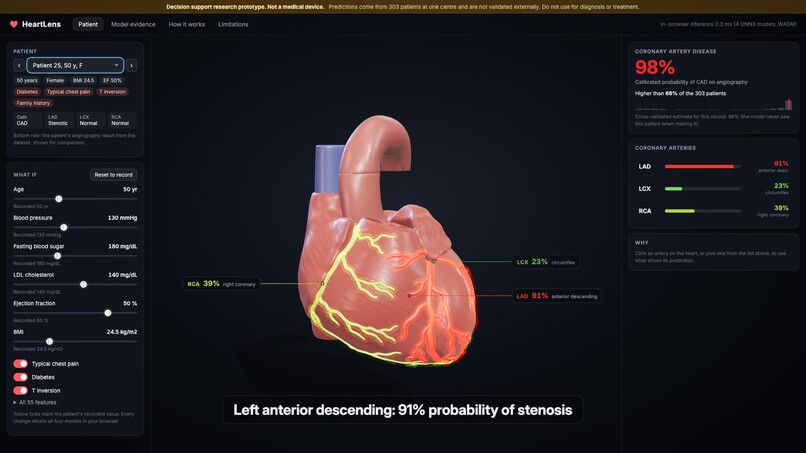
Task: Adjust the Age slider handle
Action: click(x=59, y=199)
